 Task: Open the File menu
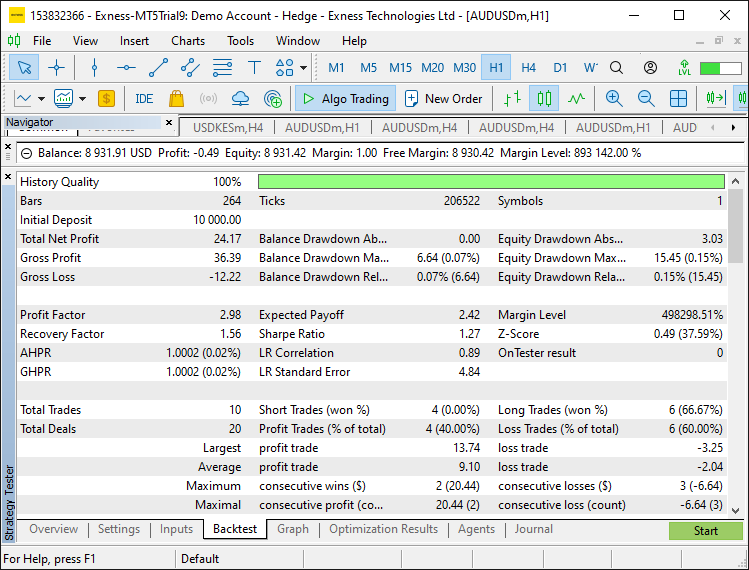tap(42, 41)
